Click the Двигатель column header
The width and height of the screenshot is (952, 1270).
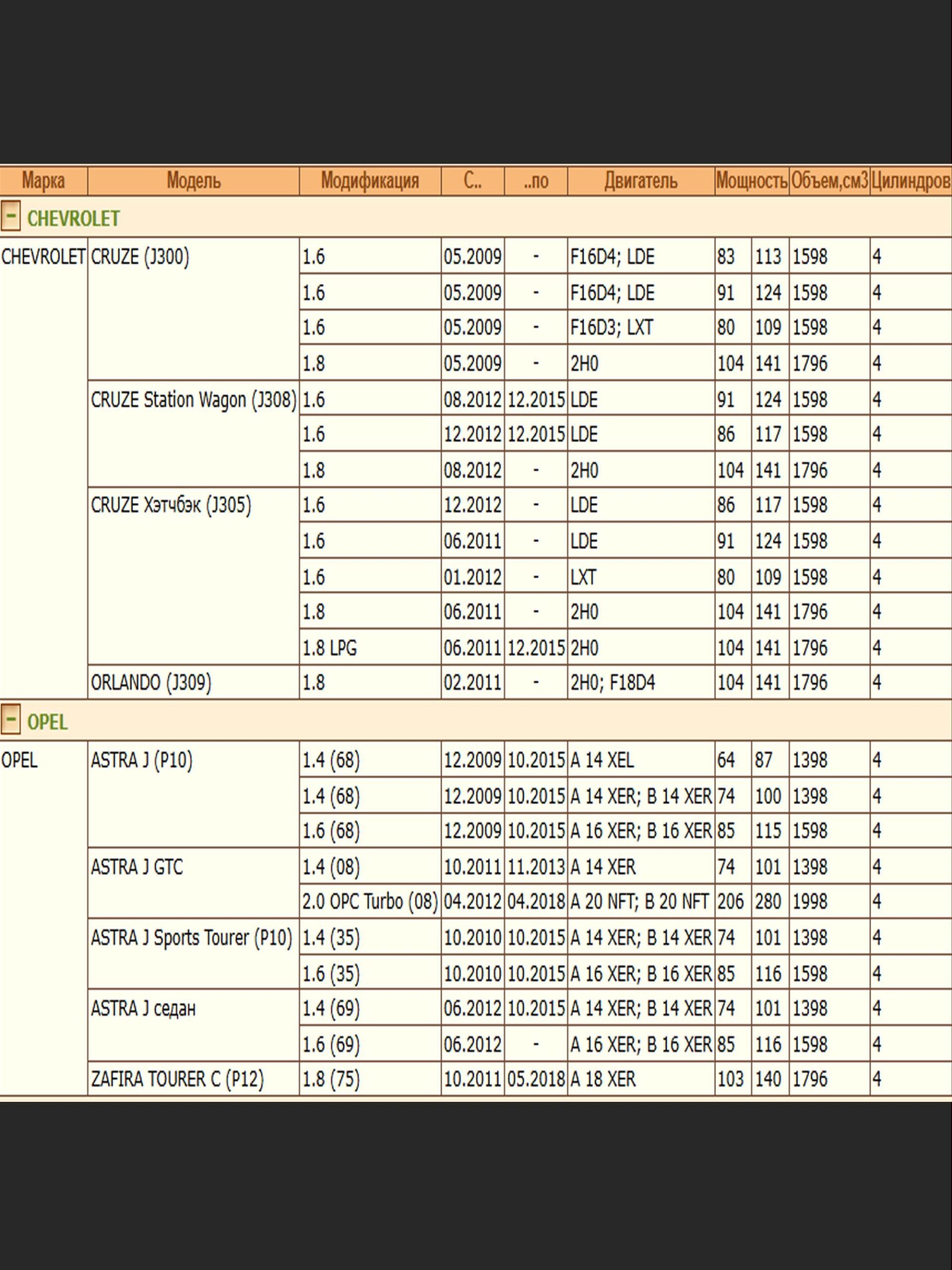pos(641,181)
